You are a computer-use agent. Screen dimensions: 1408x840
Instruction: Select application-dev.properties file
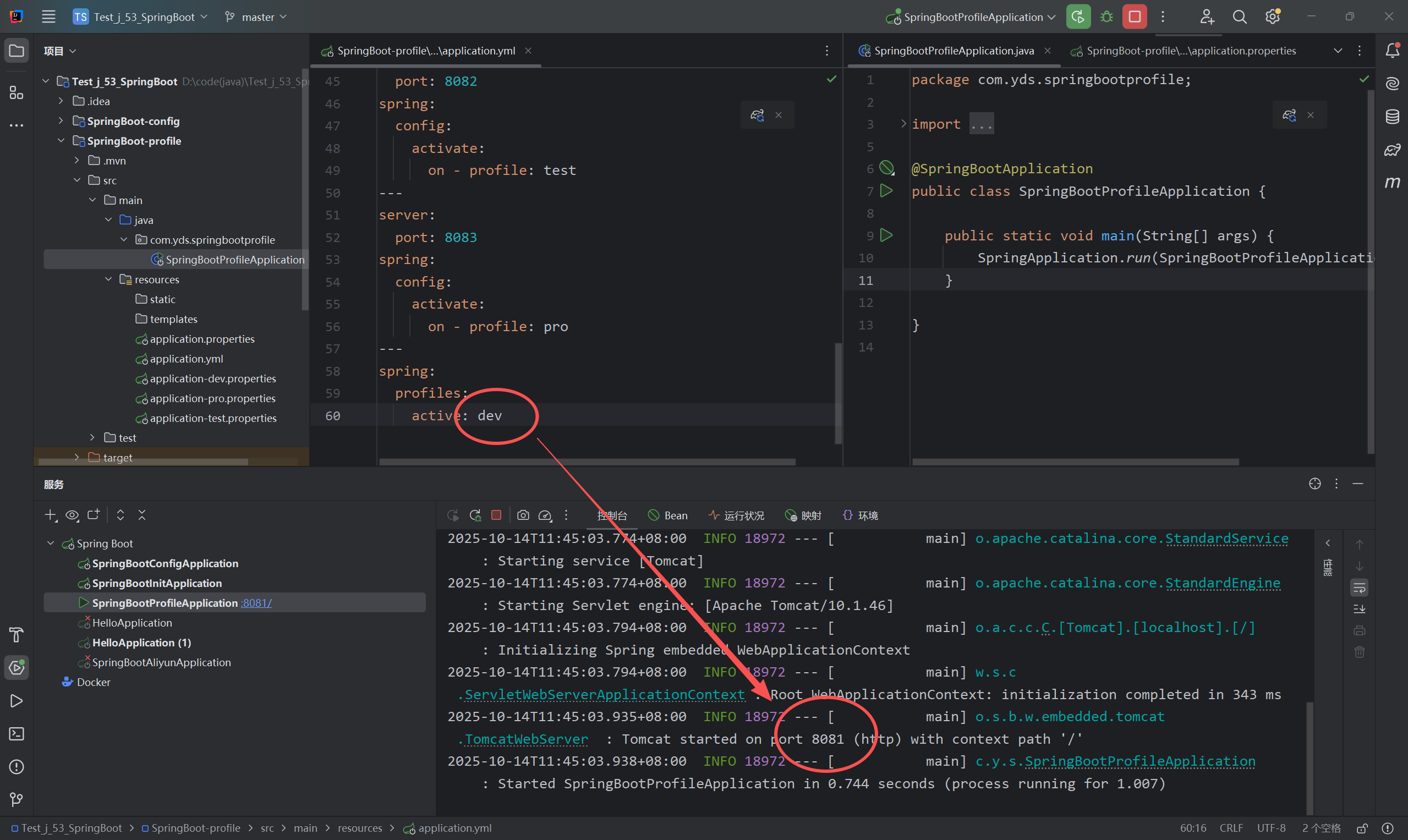(213, 378)
